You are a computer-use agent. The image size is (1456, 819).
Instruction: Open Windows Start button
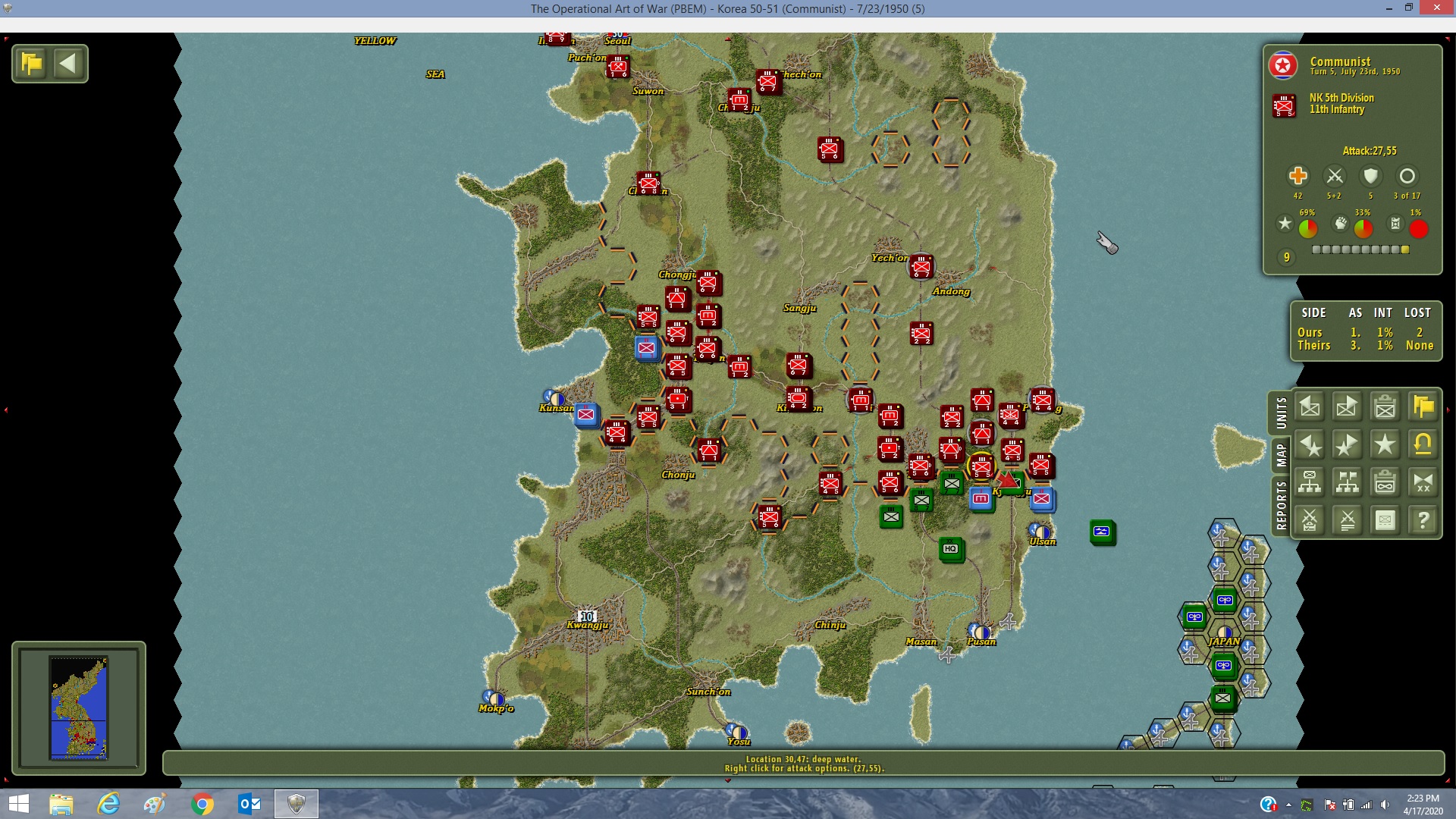click(x=18, y=804)
